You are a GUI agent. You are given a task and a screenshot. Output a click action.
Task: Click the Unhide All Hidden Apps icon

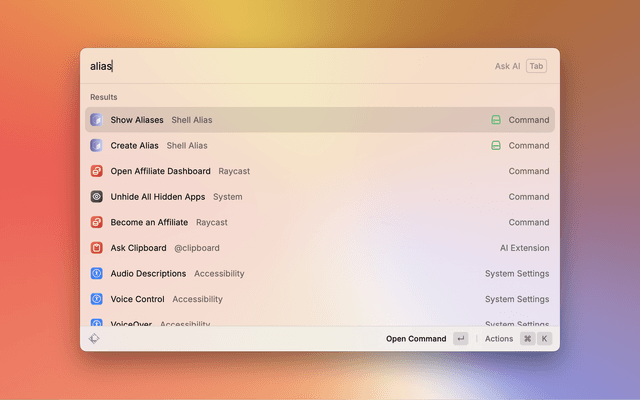tap(97, 197)
